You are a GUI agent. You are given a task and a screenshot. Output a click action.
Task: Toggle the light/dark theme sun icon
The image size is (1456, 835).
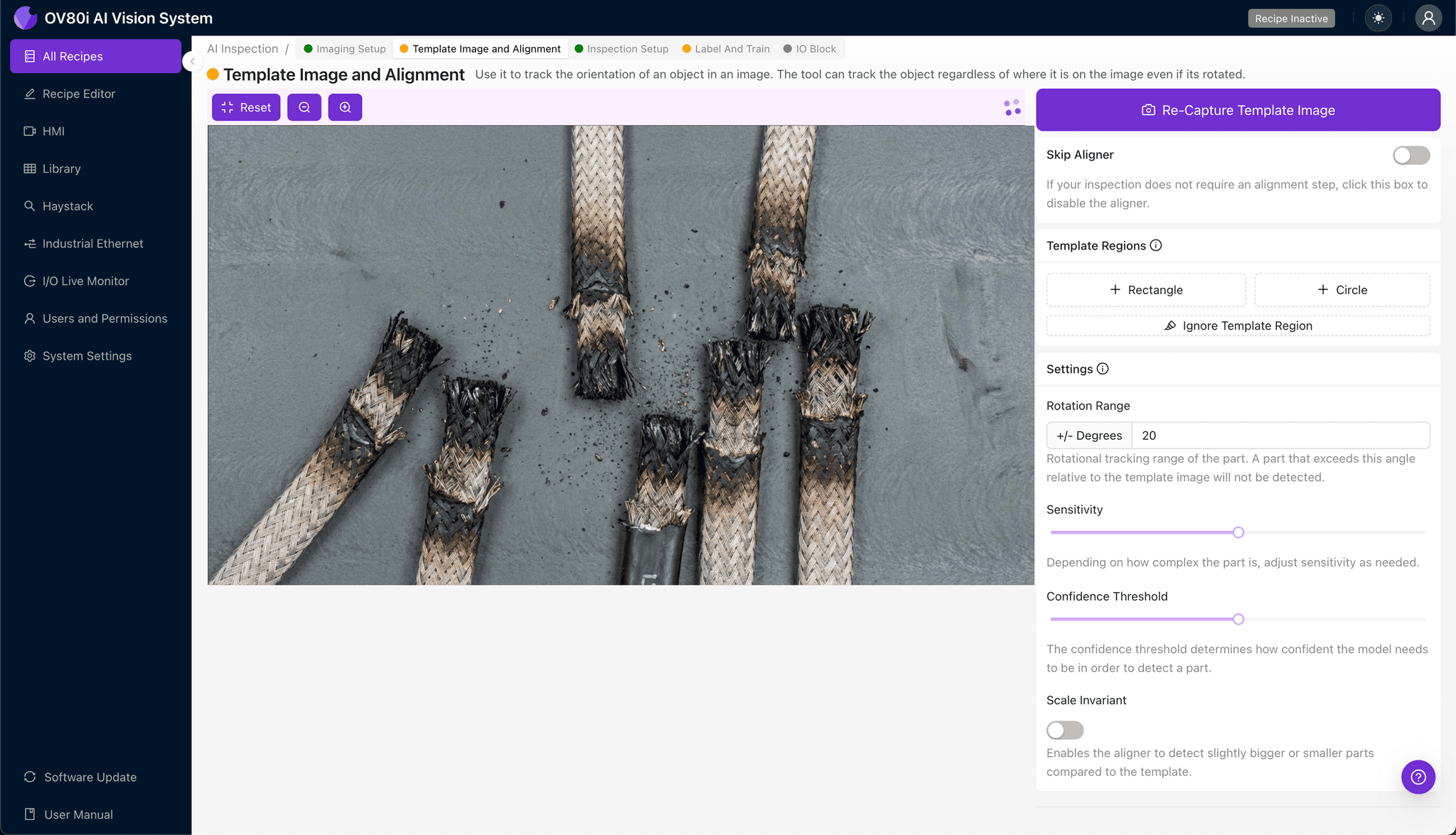(x=1379, y=18)
